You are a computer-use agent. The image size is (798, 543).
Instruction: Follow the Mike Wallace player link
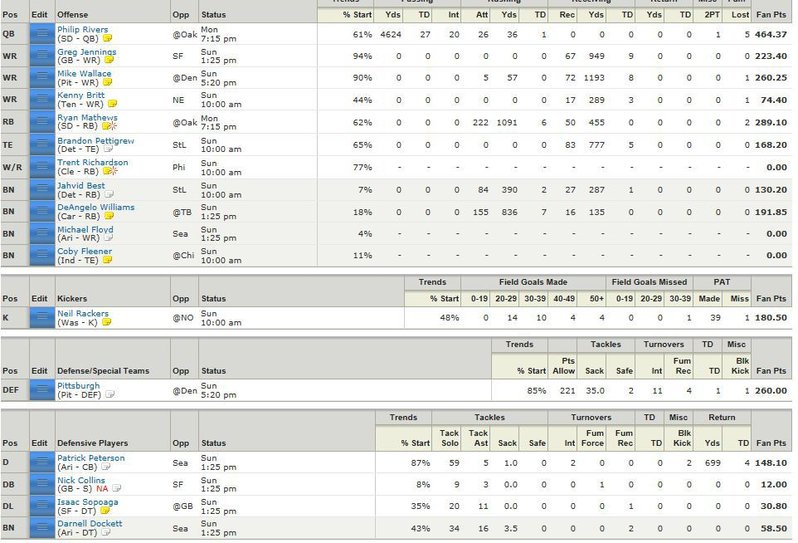pos(84,73)
